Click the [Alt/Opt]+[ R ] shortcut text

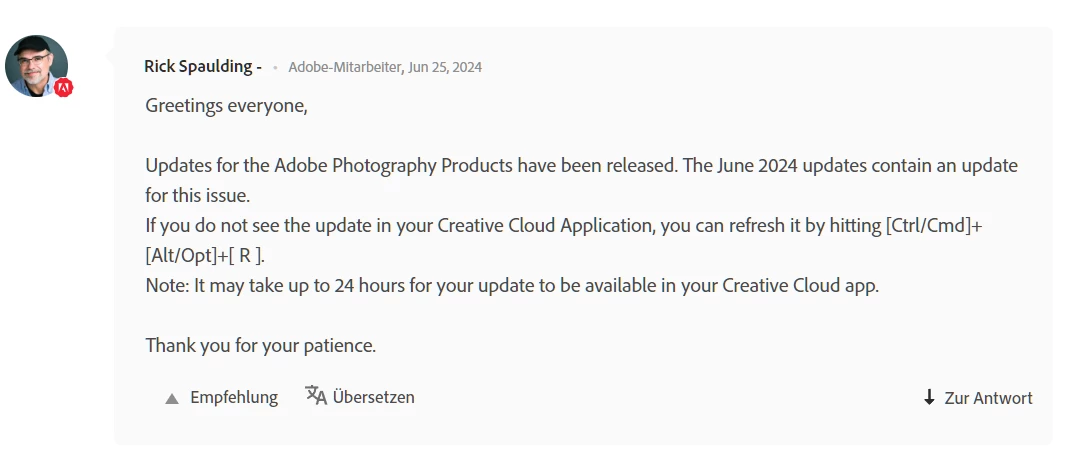205,255
